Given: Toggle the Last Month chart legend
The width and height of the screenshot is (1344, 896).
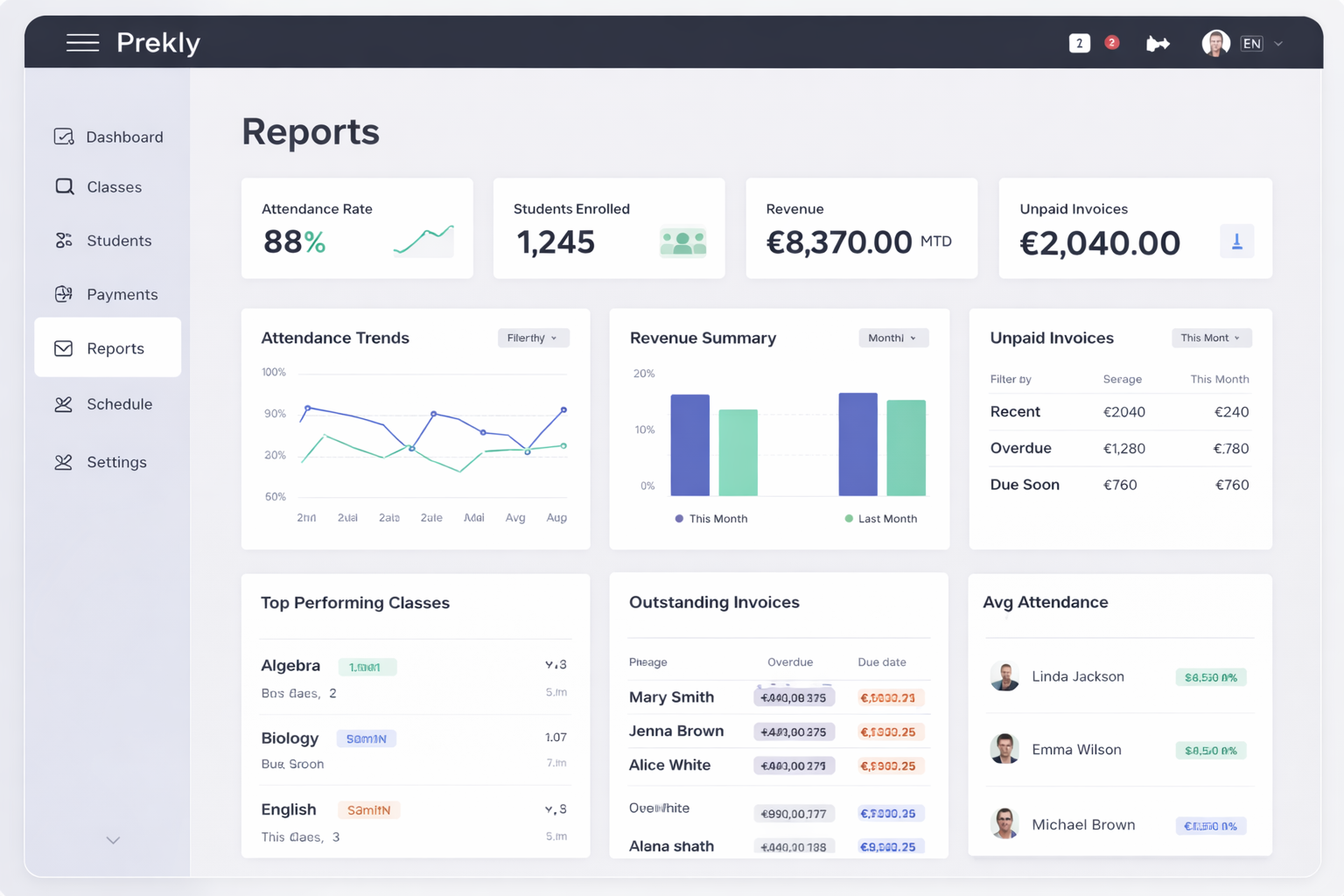Looking at the screenshot, I should pos(880,519).
